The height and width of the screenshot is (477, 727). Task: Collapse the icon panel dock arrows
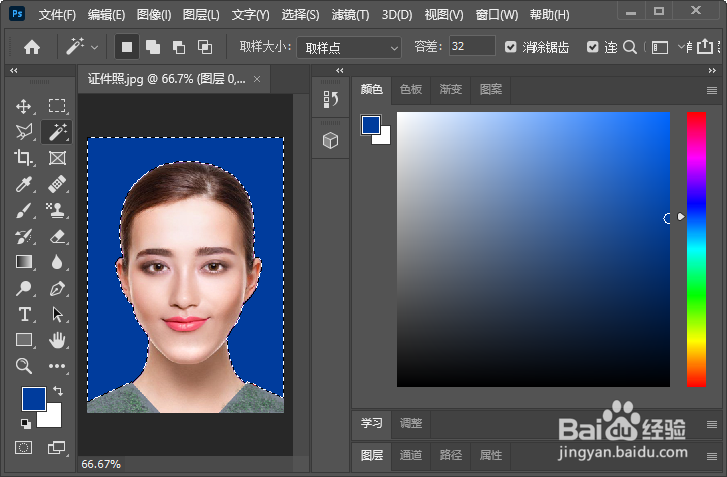tap(340, 71)
